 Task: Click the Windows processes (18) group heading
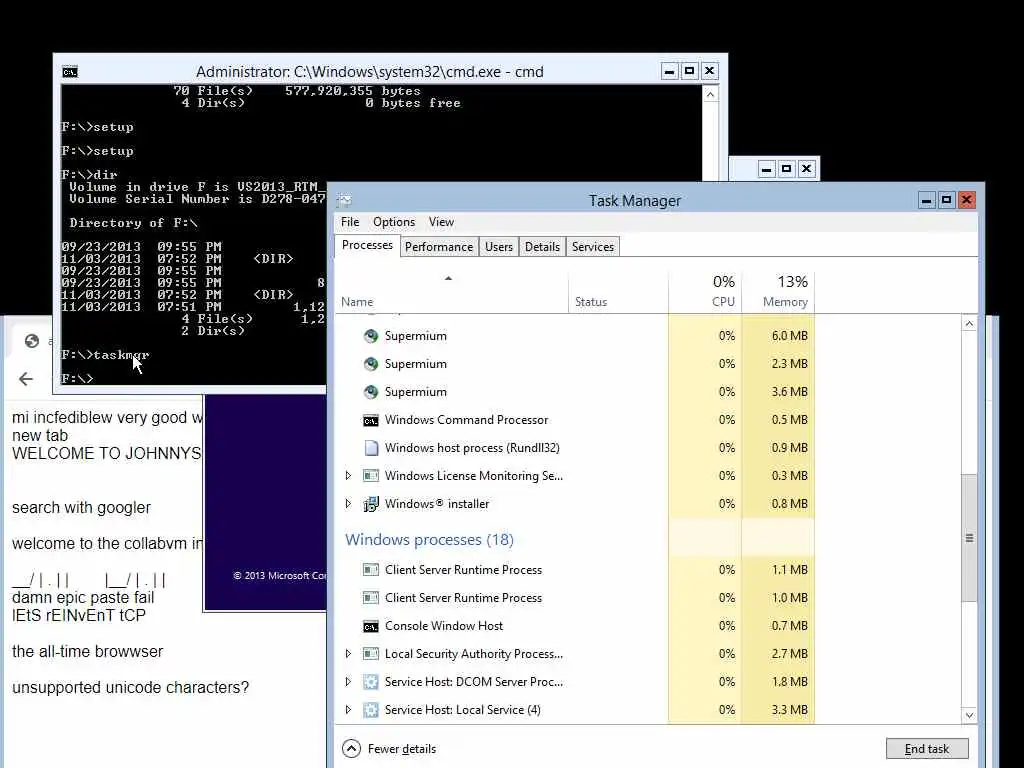pyautogui.click(x=429, y=539)
